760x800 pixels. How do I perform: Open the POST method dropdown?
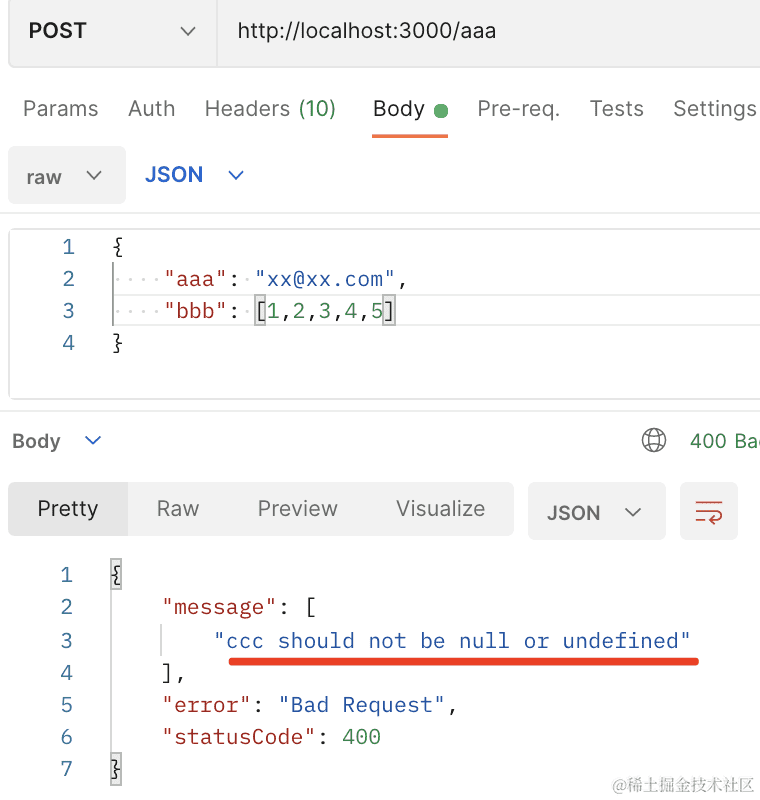[x=112, y=31]
